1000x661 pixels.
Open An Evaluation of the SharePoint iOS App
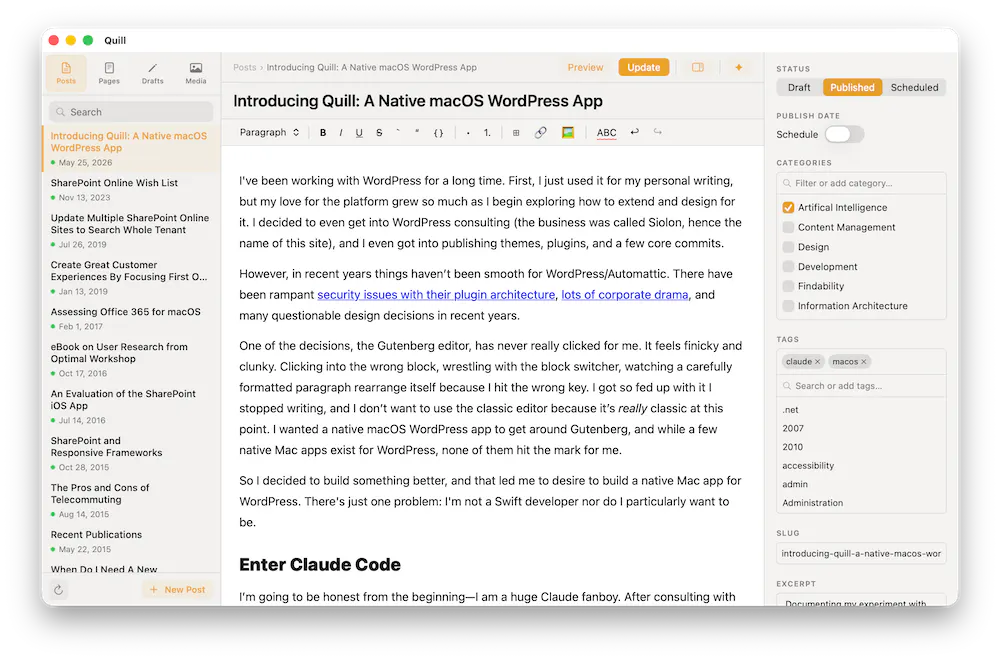coord(131,406)
